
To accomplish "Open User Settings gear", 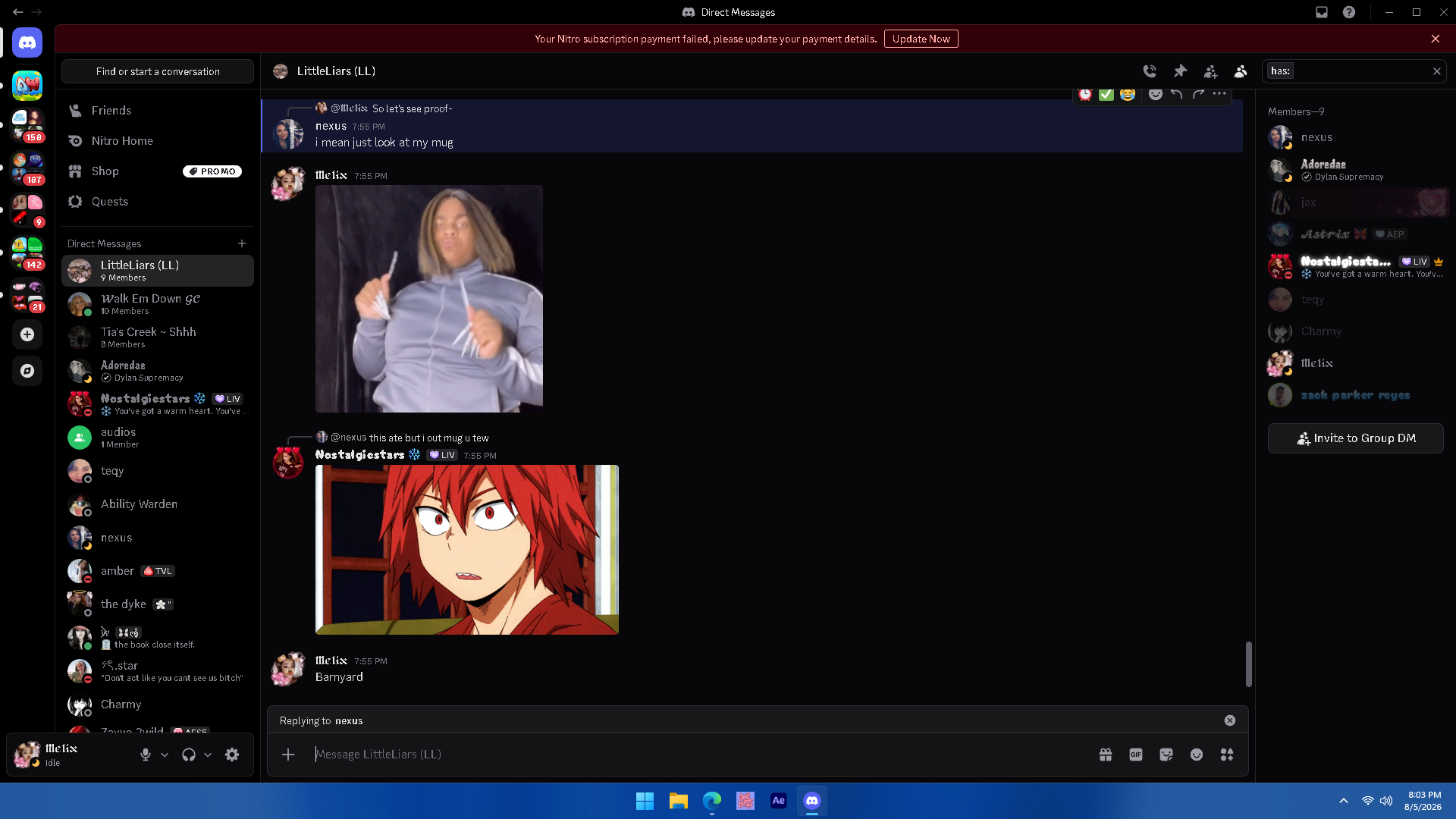I will 232,755.
